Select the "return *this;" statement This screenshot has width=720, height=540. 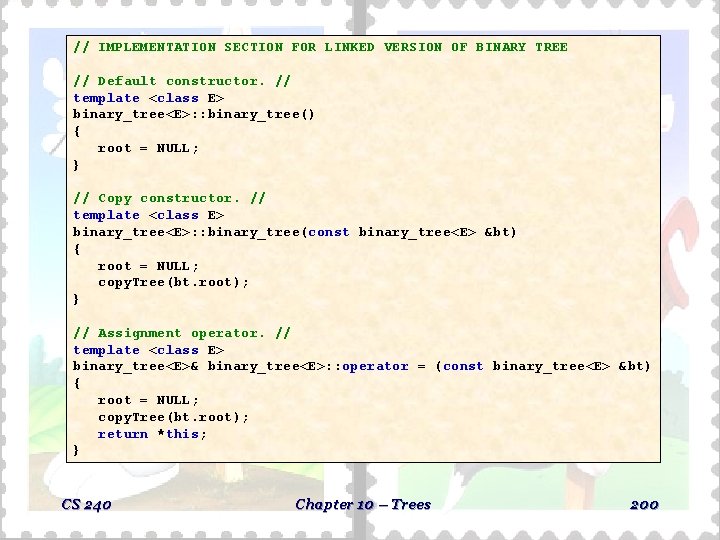(152, 434)
